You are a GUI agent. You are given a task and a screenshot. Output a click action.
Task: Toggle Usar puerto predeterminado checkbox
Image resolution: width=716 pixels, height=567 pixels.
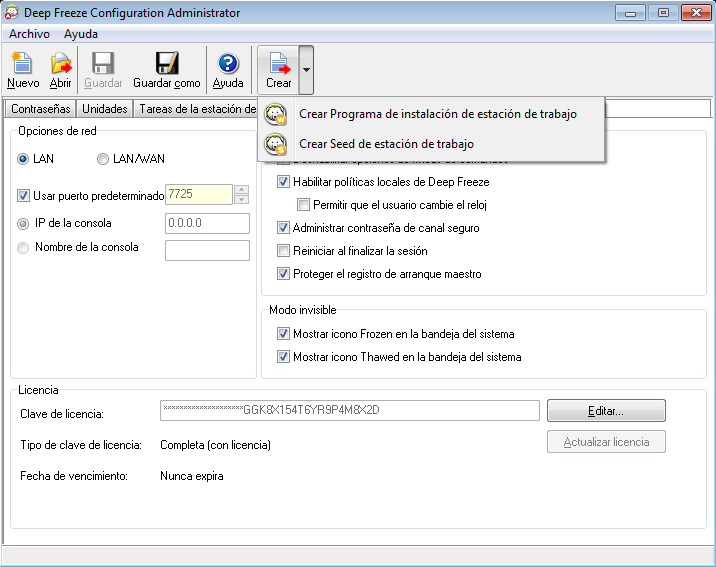tap(23, 196)
